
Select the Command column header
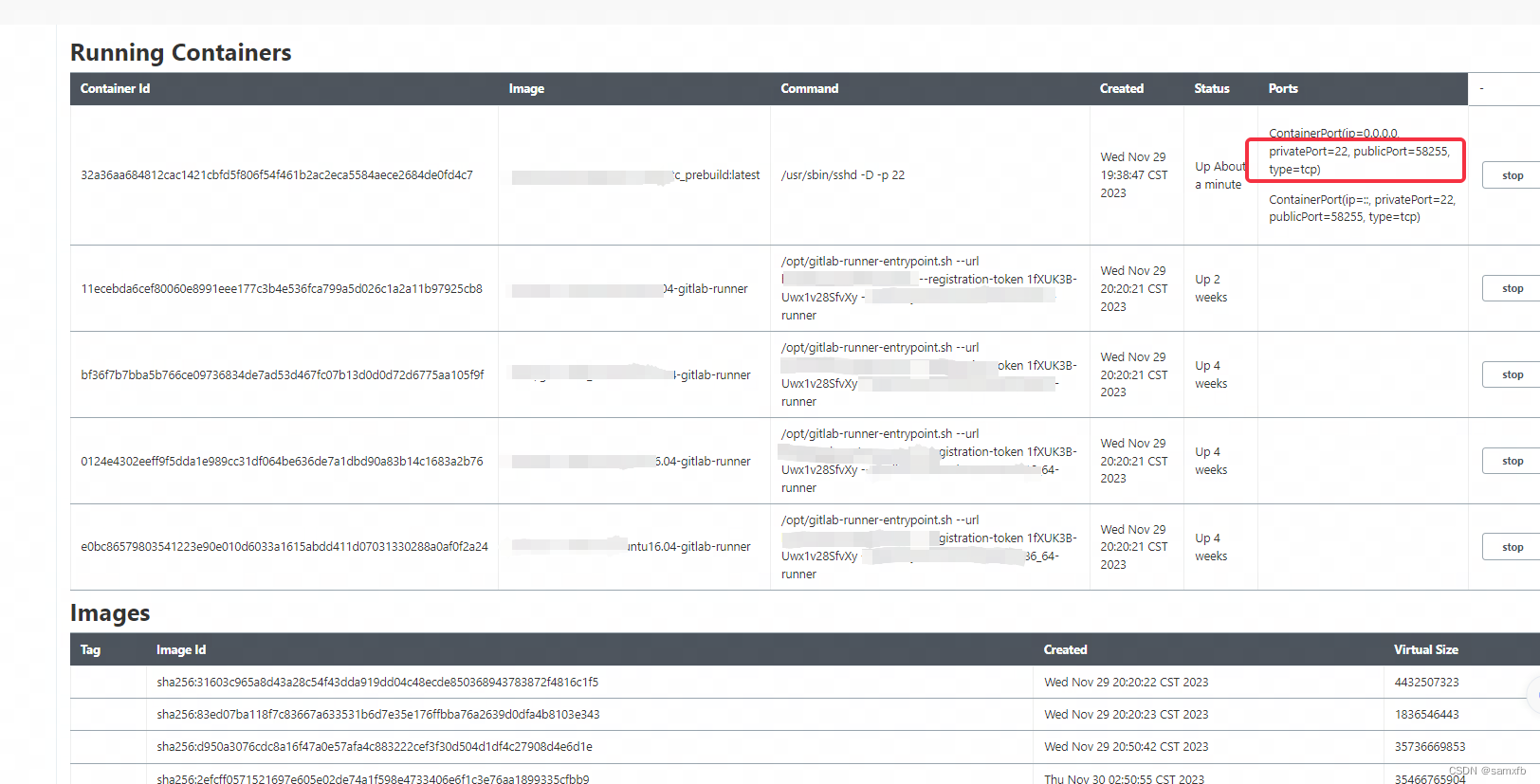click(809, 88)
